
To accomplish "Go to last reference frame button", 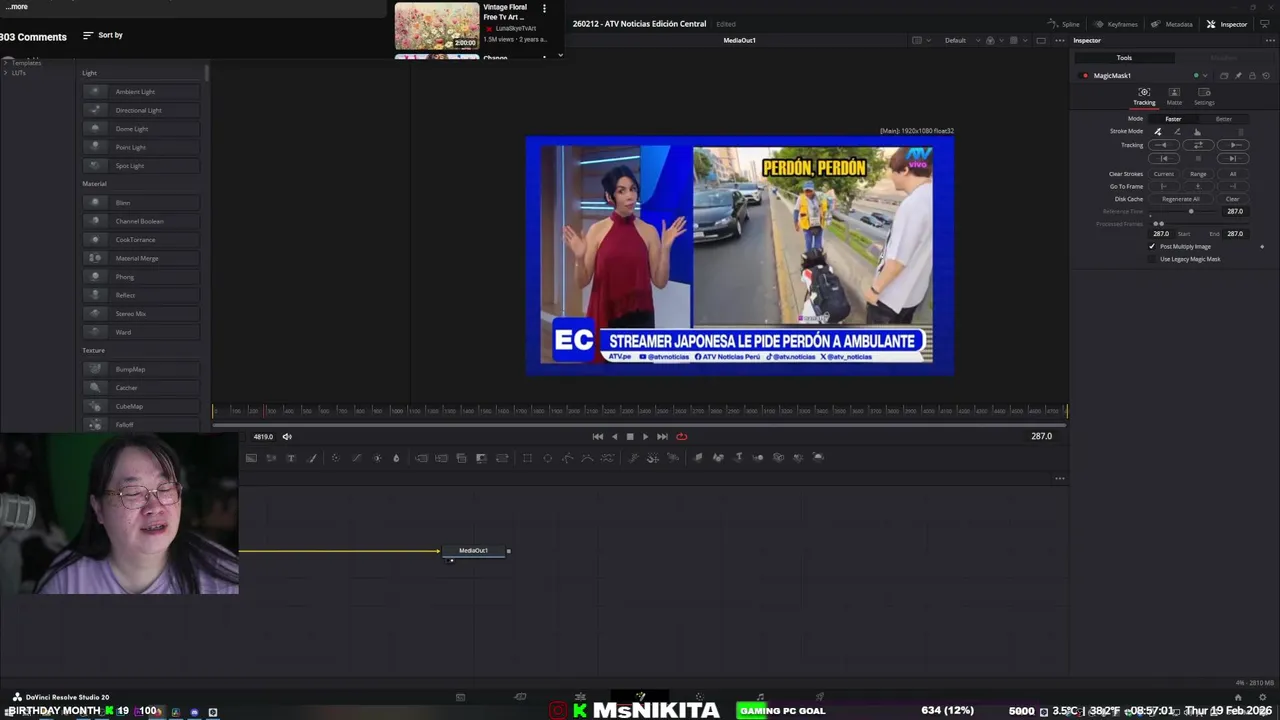I will coord(1233,186).
